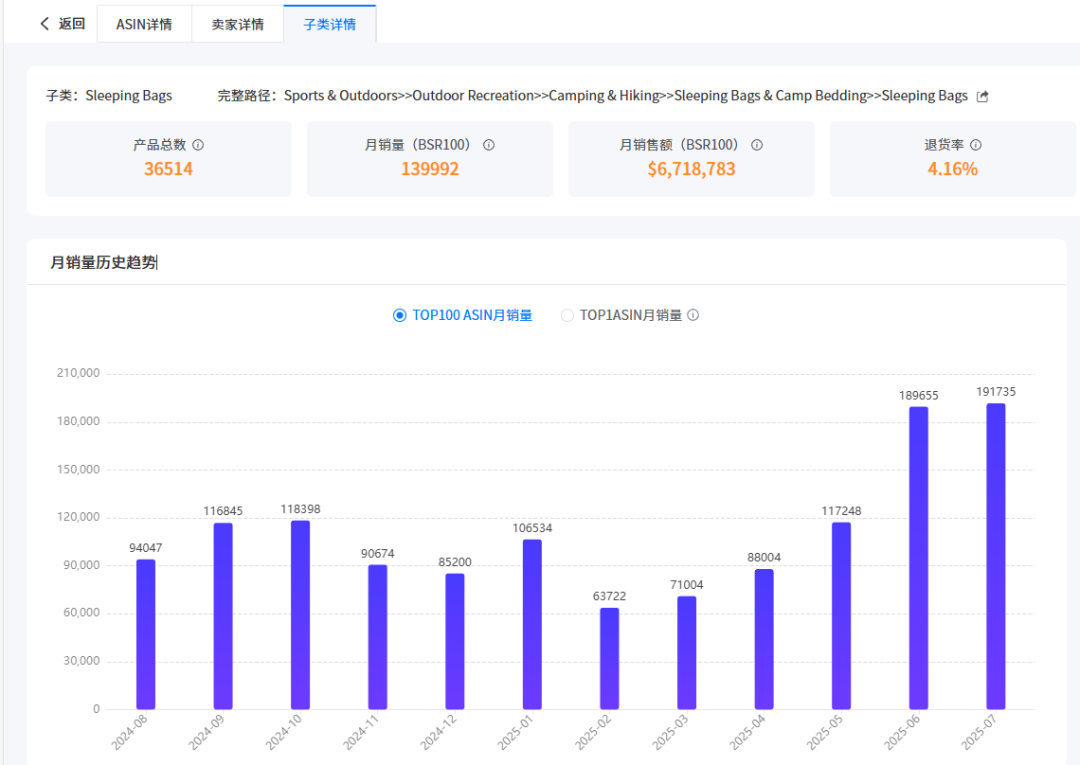Screen dimensions: 1080x765
Task: Open external link icon after Sleeping Bags path
Action: pyautogui.click(x=982, y=97)
